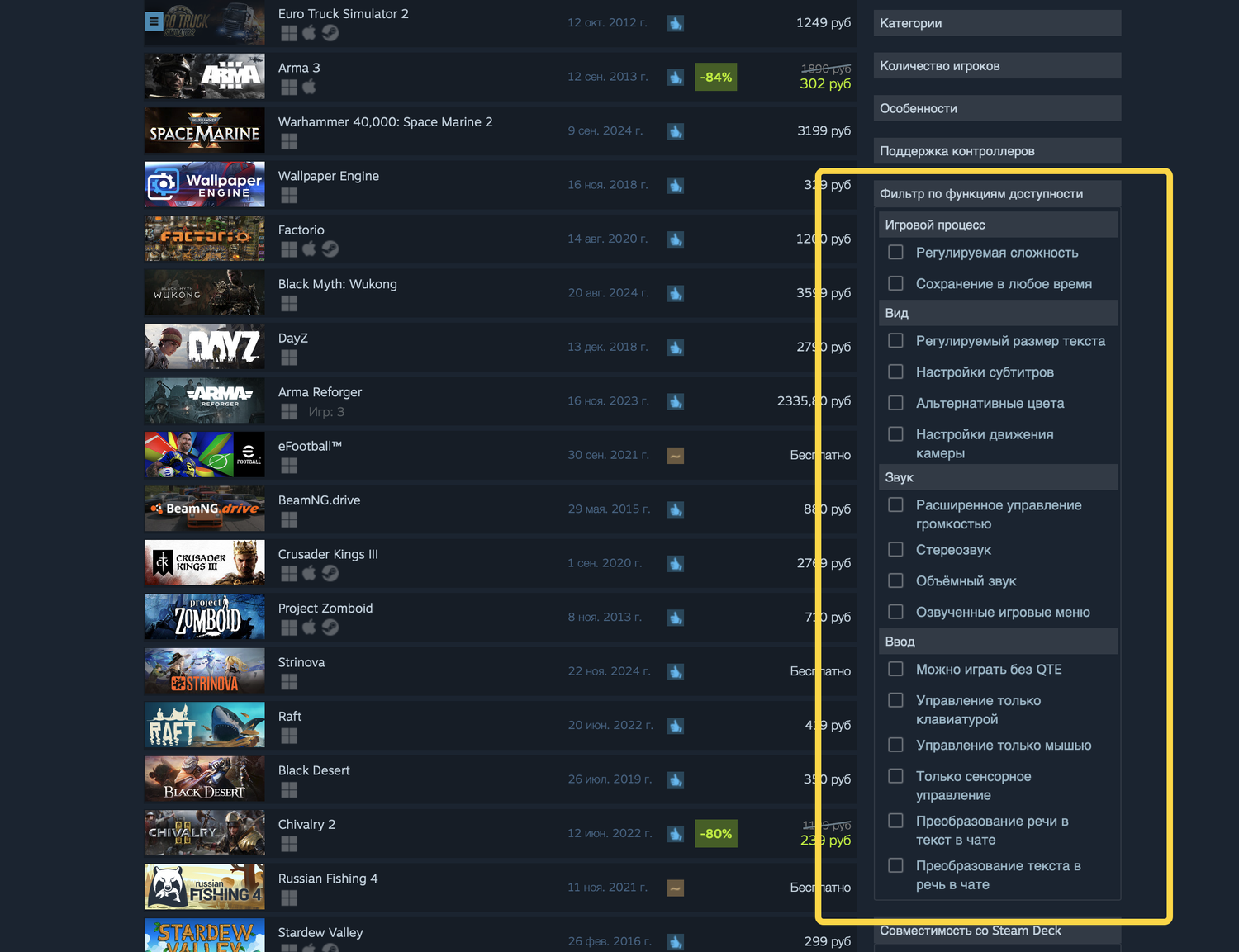
Task: Click the Space Marine 2 capsule image
Action: click(205, 130)
